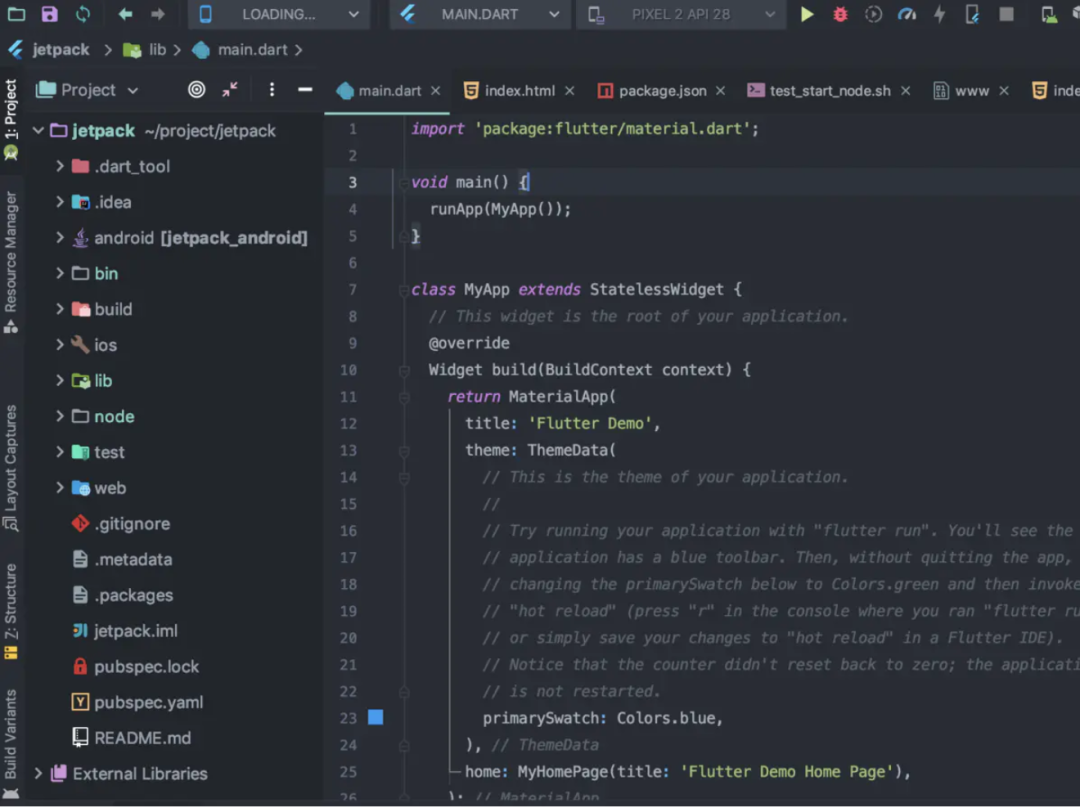Click the lib breadcrumb in navigation bar

(x=157, y=50)
